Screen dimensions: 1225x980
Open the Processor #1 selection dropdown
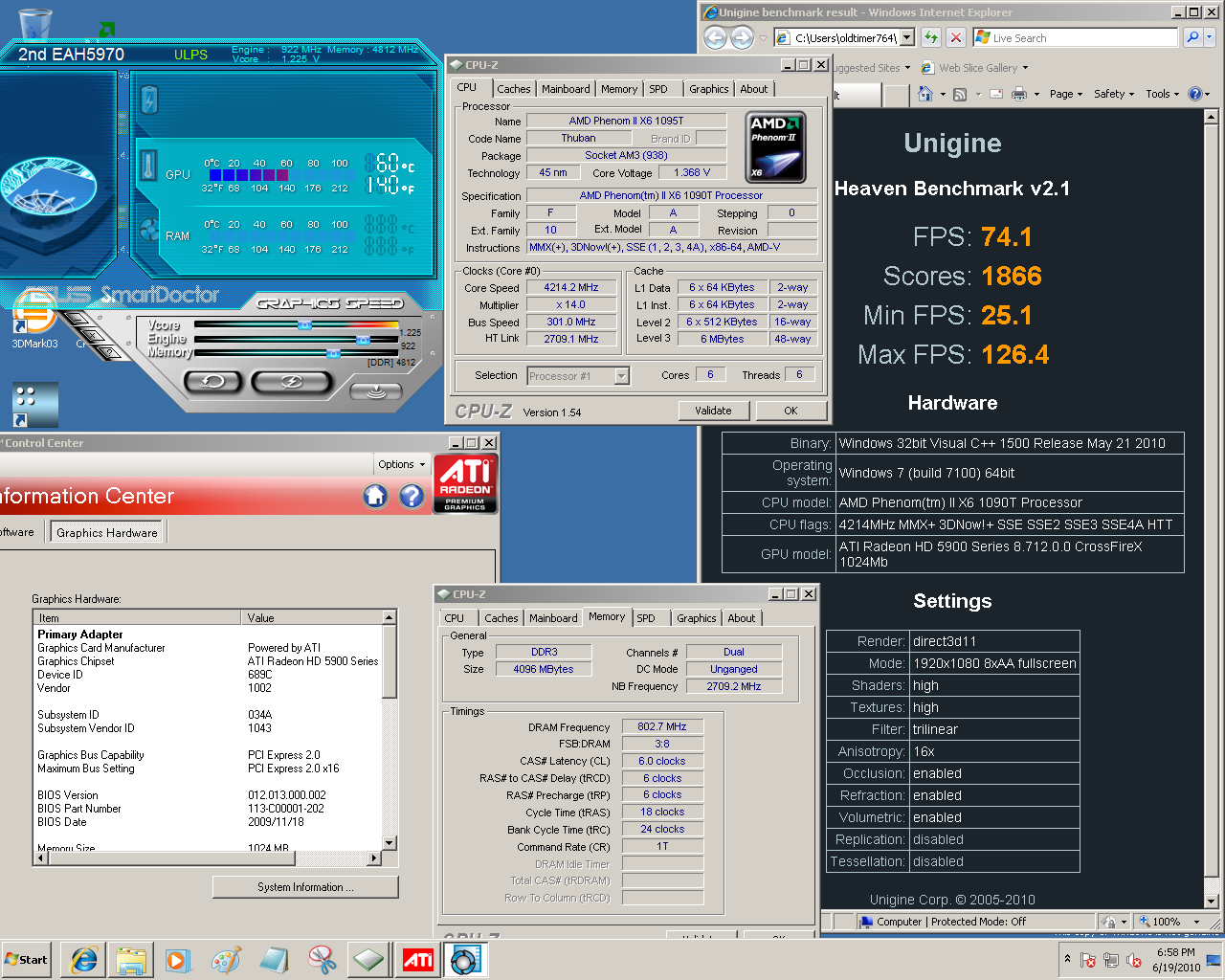click(x=622, y=376)
